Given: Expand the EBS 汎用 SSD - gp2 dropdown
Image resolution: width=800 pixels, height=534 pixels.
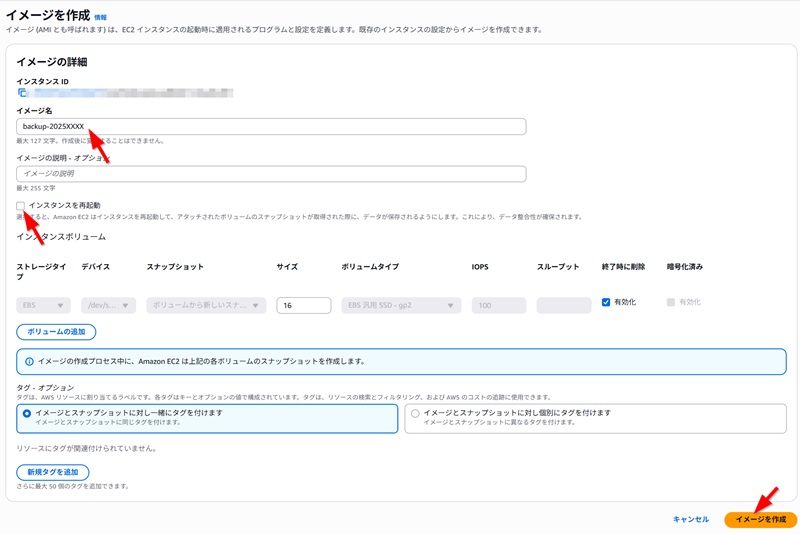Looking at the screenshot, I should 400,306.
